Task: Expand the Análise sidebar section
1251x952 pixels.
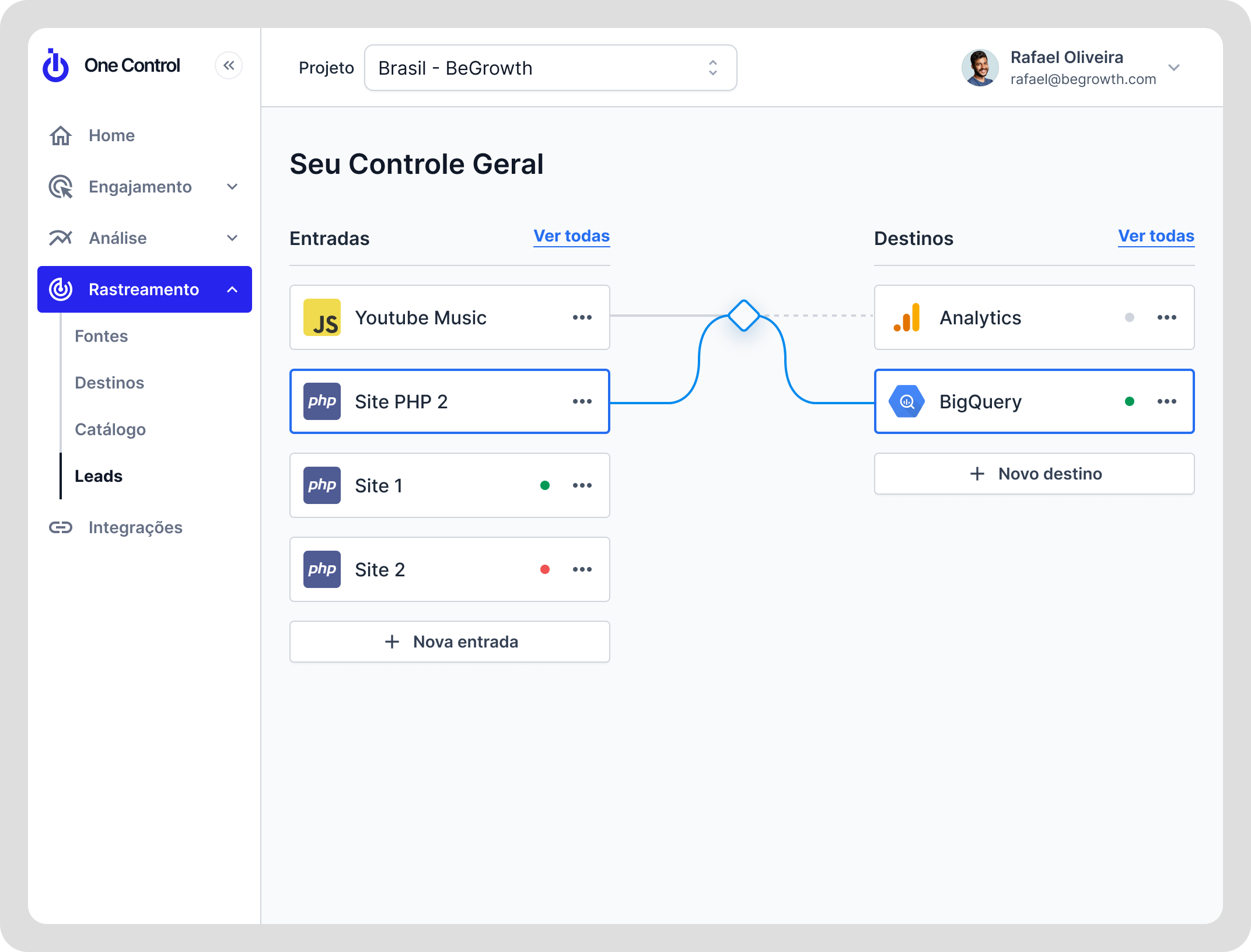Action: (232, 238)
